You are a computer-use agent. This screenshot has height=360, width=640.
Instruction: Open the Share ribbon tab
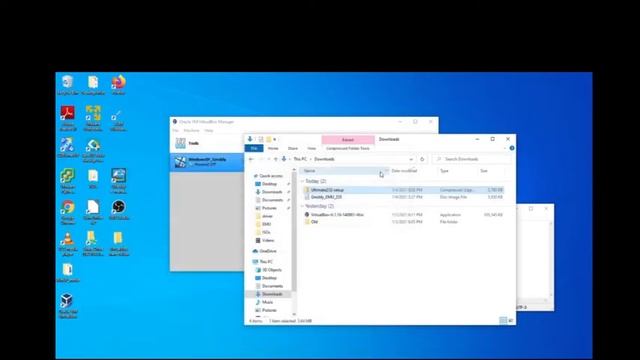pyautogui.click(x=293, y=149)
